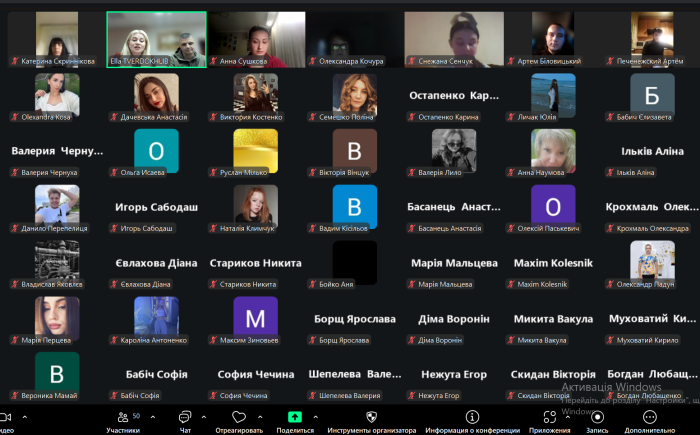Toggle the video camera button
700x435 pixels.
pyautogui.click(x=6, y=417)
